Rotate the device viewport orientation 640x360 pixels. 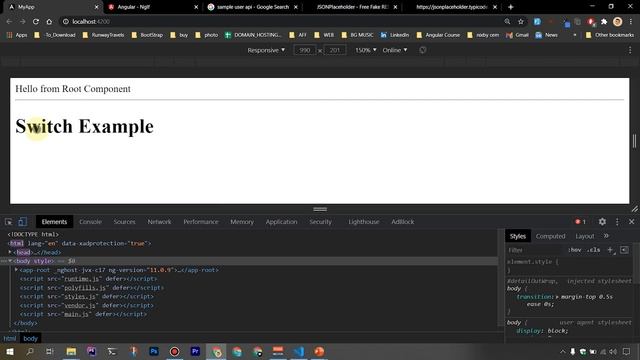(423, 50)
